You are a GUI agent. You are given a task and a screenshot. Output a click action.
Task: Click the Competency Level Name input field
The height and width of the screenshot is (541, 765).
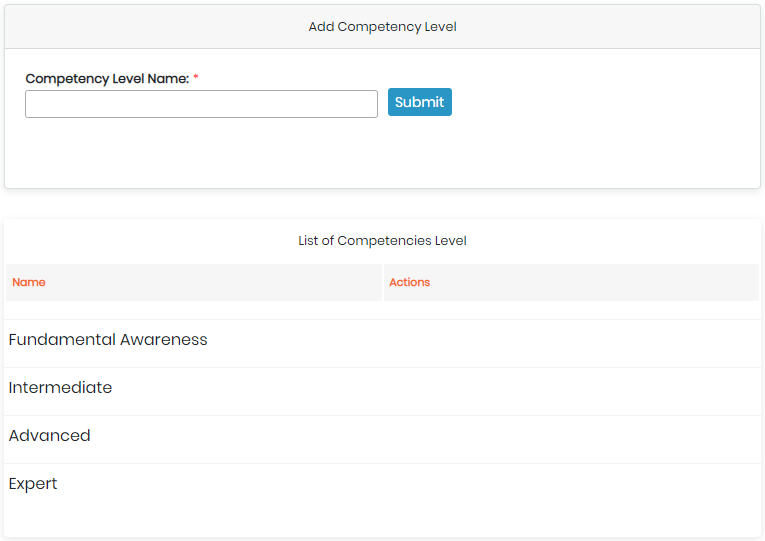click(x=201, y=104)
